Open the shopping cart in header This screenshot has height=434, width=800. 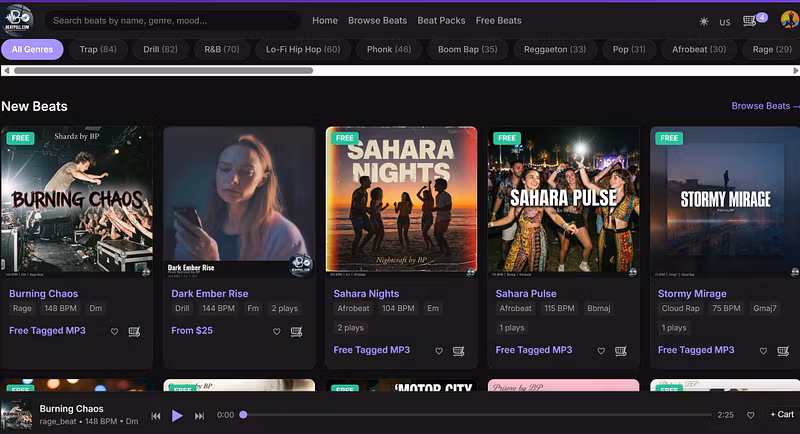coord(749,21)
